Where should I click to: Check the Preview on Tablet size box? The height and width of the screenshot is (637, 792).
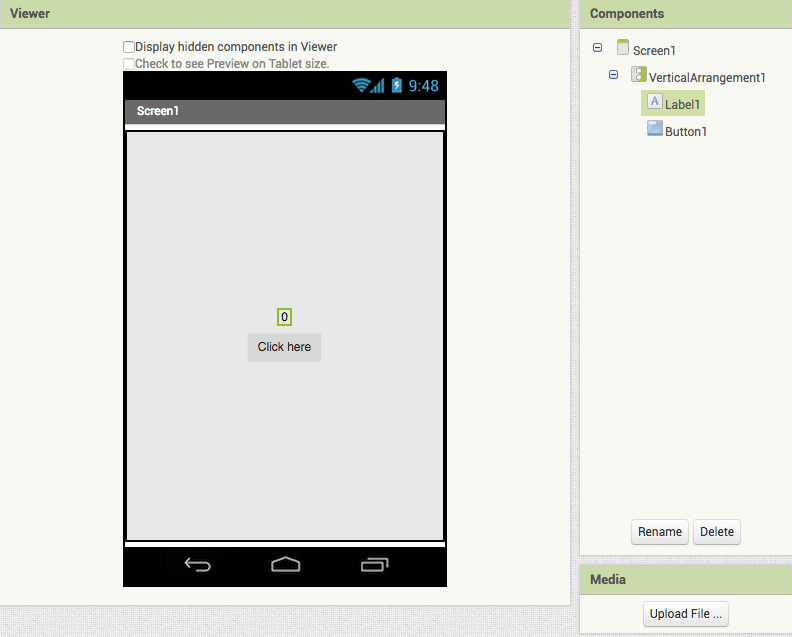point(129,64)
